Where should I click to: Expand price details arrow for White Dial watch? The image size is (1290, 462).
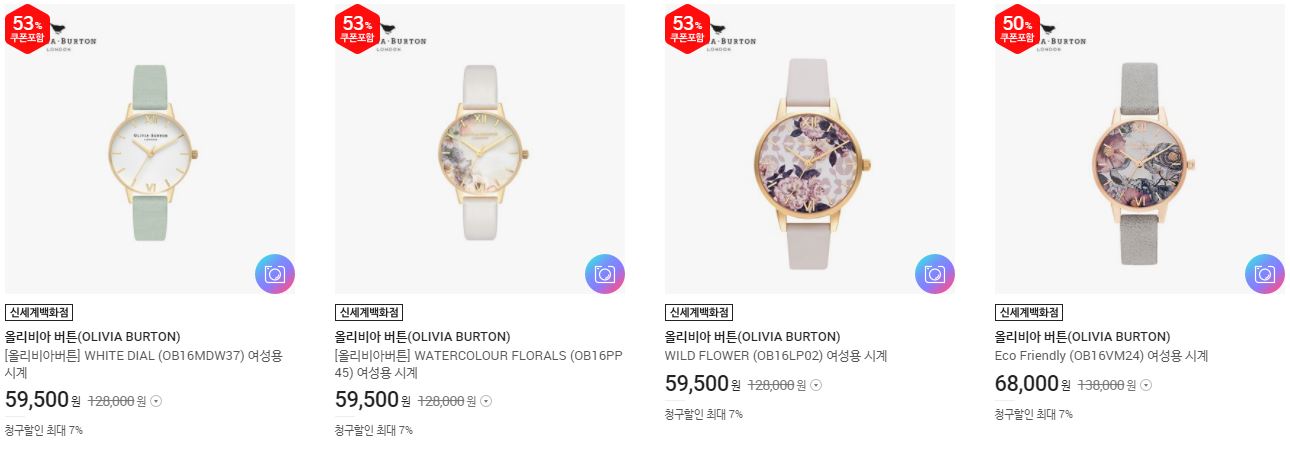(x=156, y=401)
